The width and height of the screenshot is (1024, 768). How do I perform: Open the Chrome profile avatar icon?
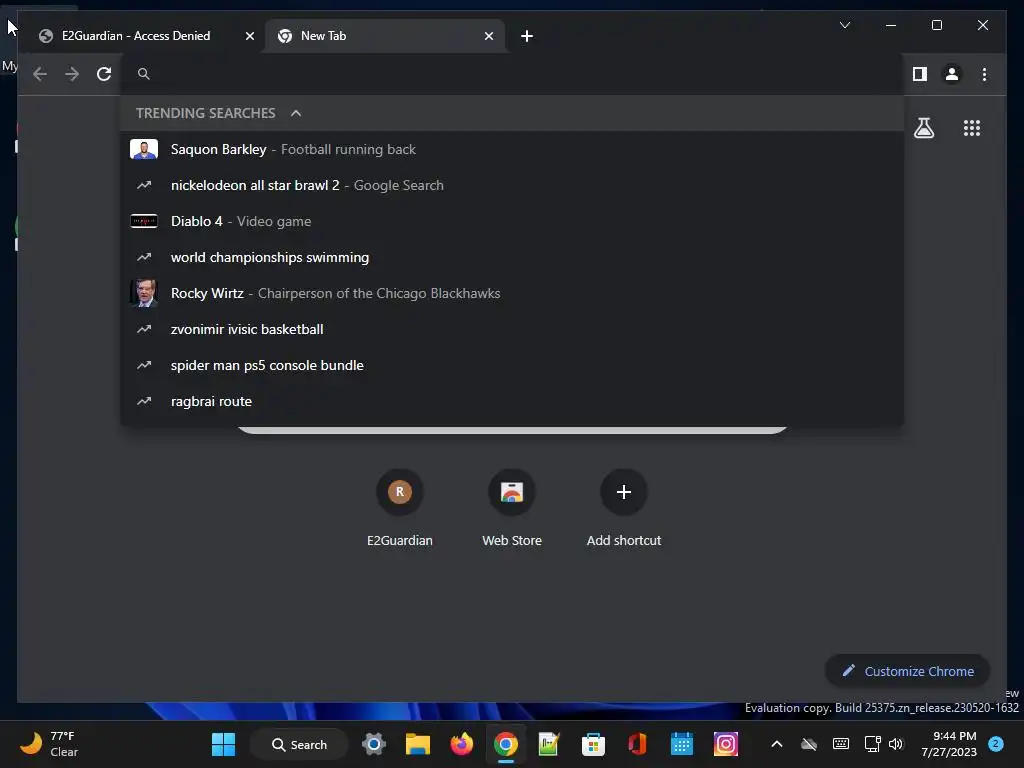pyautogui.click(x=952, y=74)
